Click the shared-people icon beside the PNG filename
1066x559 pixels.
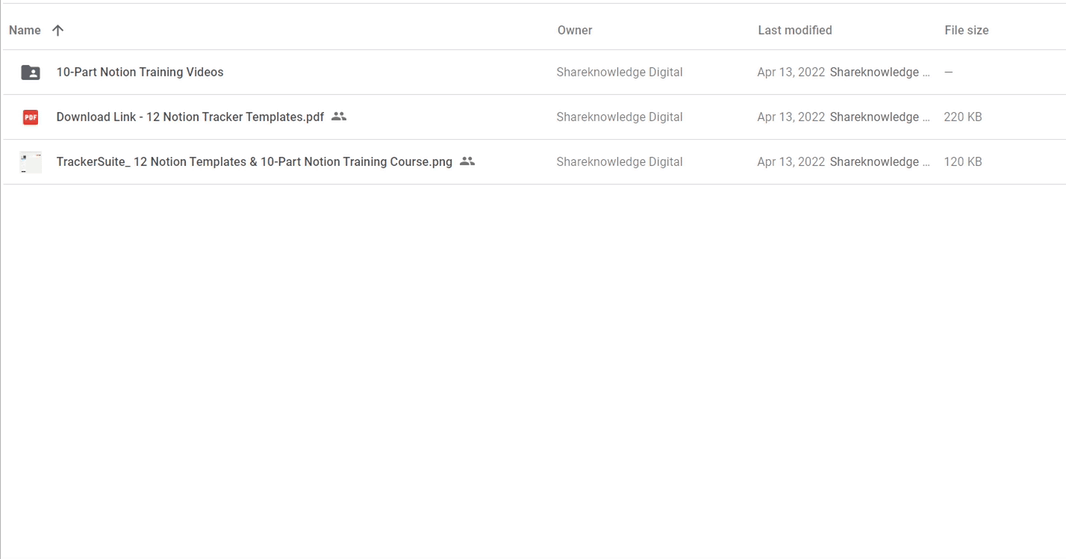[467, 162]
